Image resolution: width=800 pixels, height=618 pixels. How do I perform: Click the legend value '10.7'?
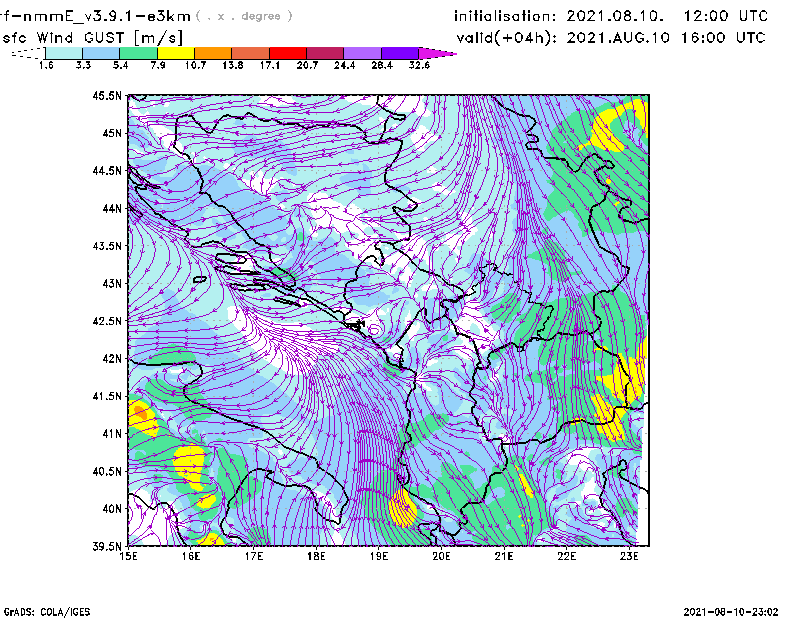point(195,65)
